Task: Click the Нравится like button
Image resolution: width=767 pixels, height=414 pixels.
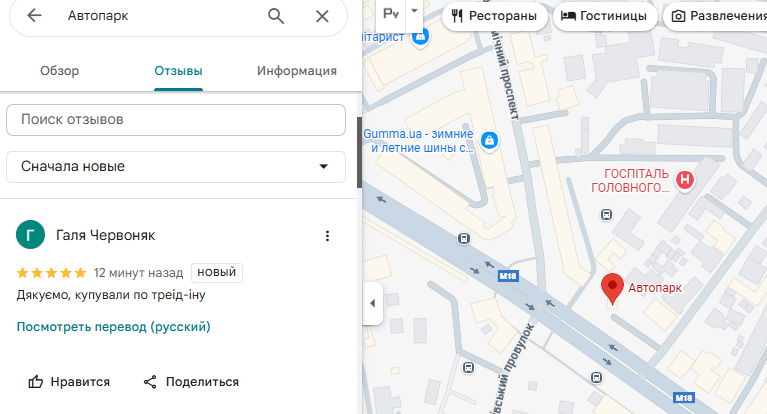Action: (x=69, y=382)
